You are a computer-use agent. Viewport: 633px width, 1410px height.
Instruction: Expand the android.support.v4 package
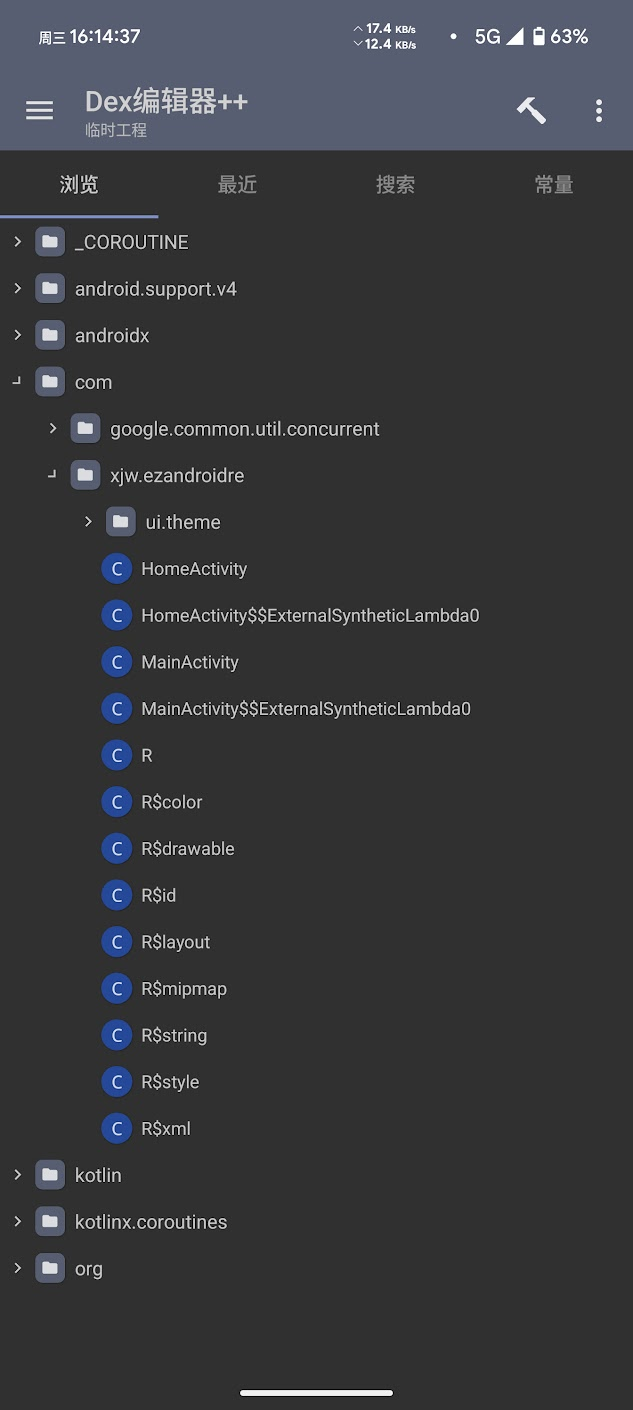click(17, 289)
